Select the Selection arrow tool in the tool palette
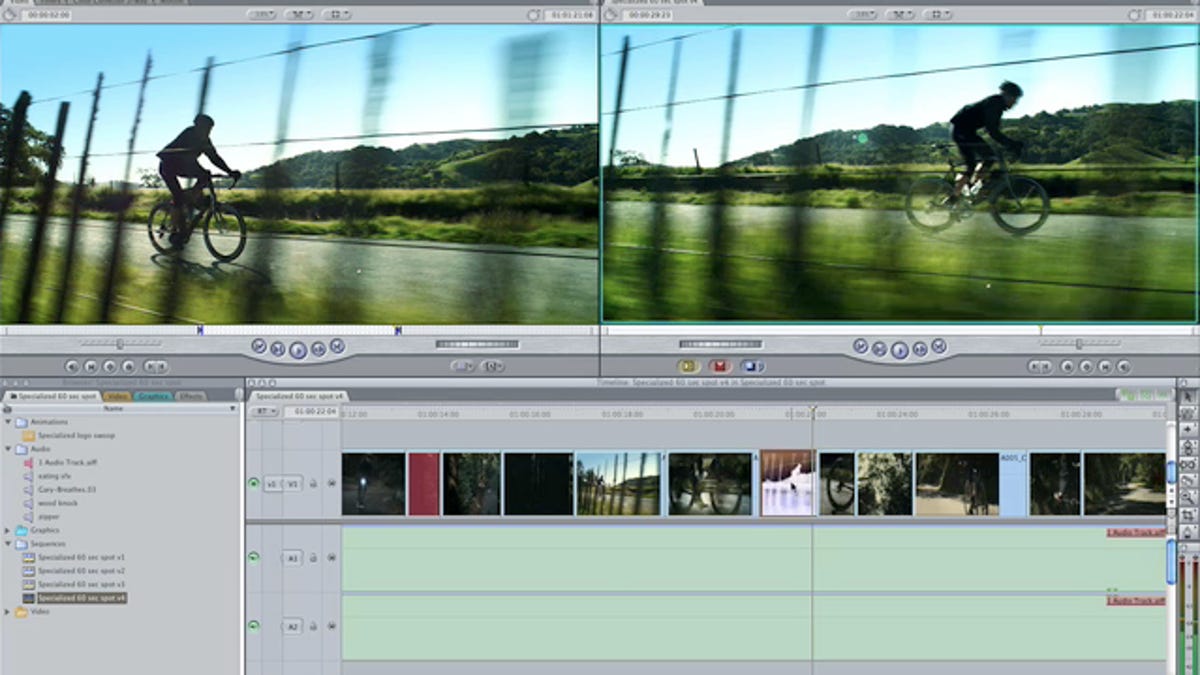This screenshot has width=1200, height=675. tap(1188, 397)
